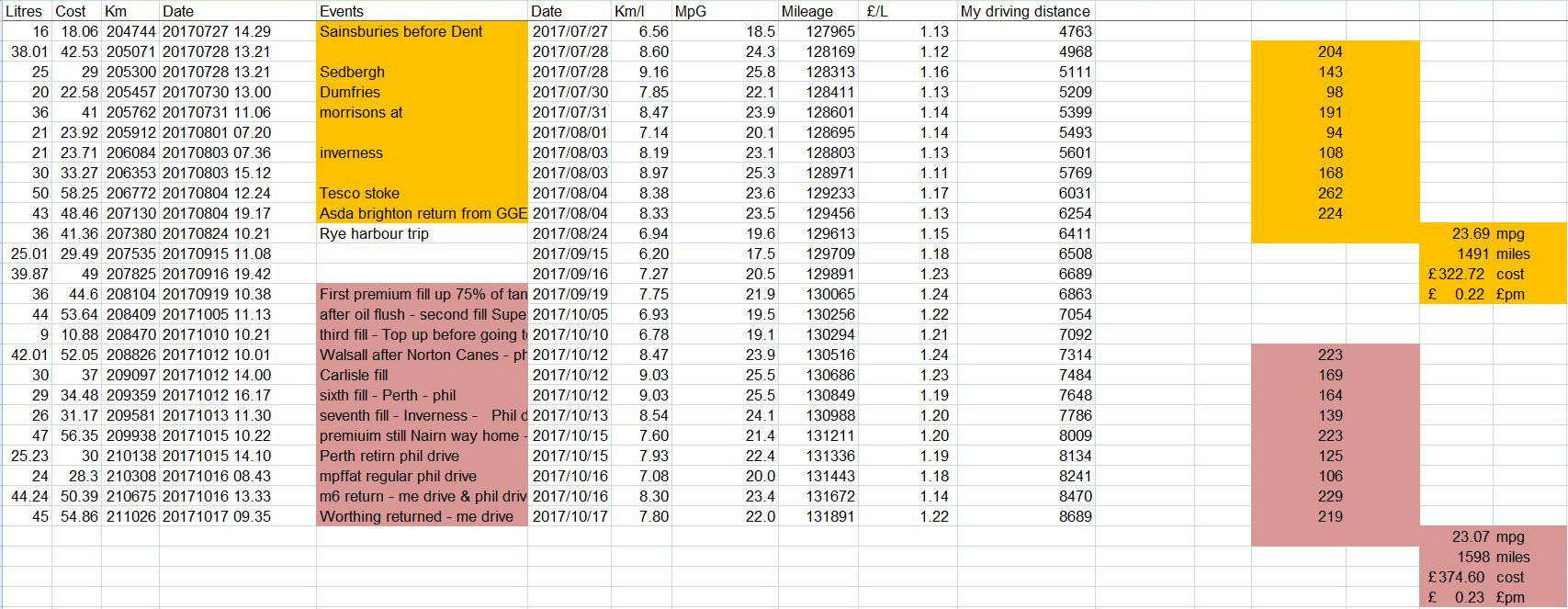Select mileage cell '129233'

pyautogui.click(x=818, y=193)
